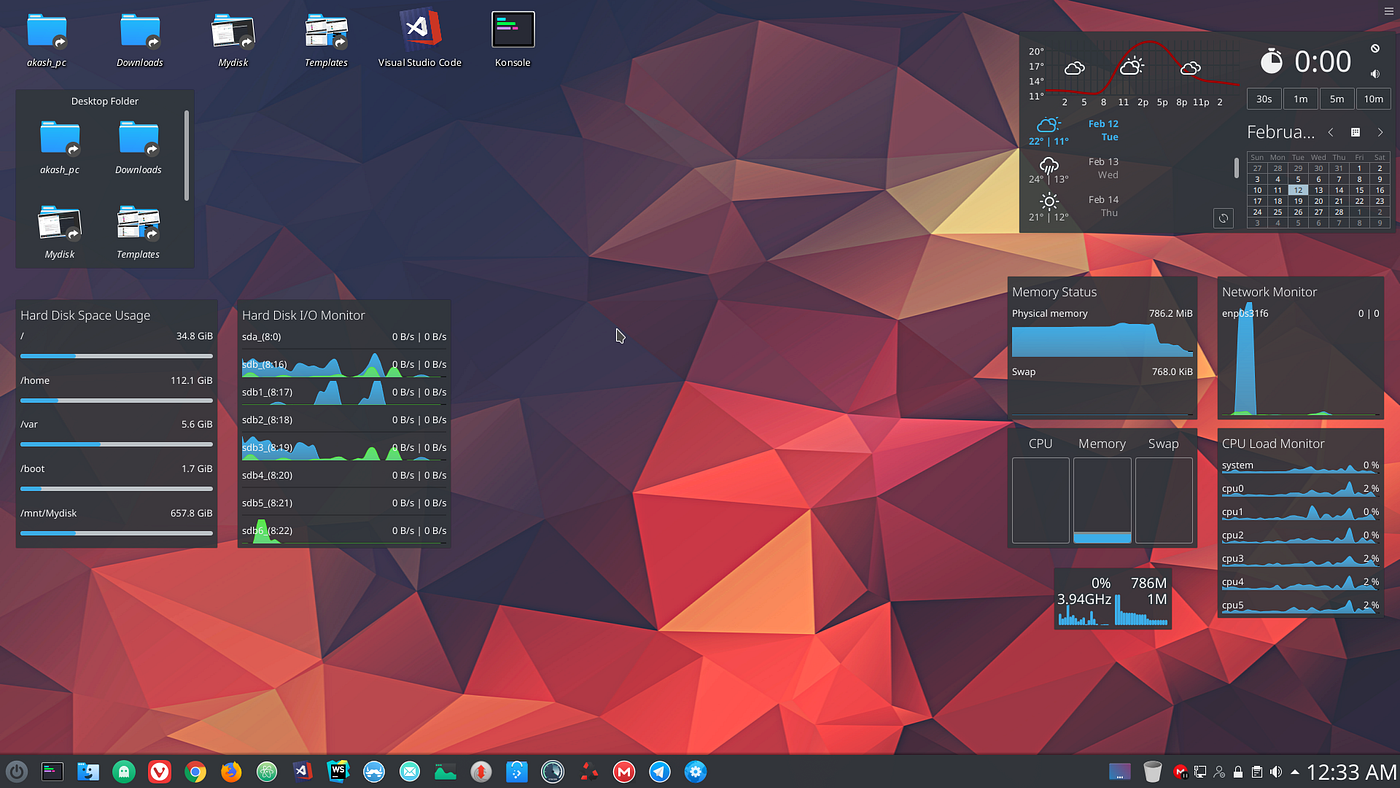This screenshot has height=788, width=1400.
Task: Open Telegram from the taskbar
Action: coord(659,771)
